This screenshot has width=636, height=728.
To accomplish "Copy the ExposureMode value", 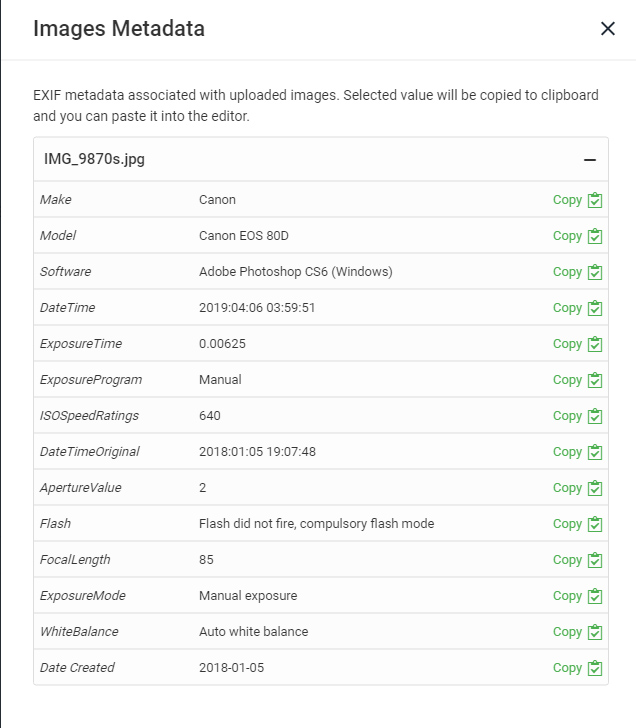I will (x=568, y=596).
